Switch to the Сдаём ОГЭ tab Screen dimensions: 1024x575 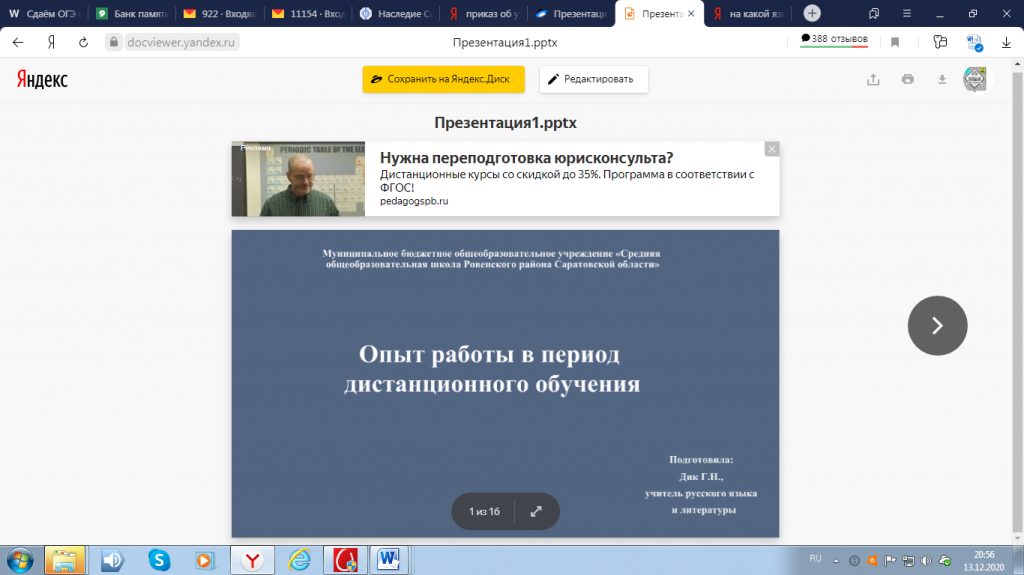click(44, 14)
